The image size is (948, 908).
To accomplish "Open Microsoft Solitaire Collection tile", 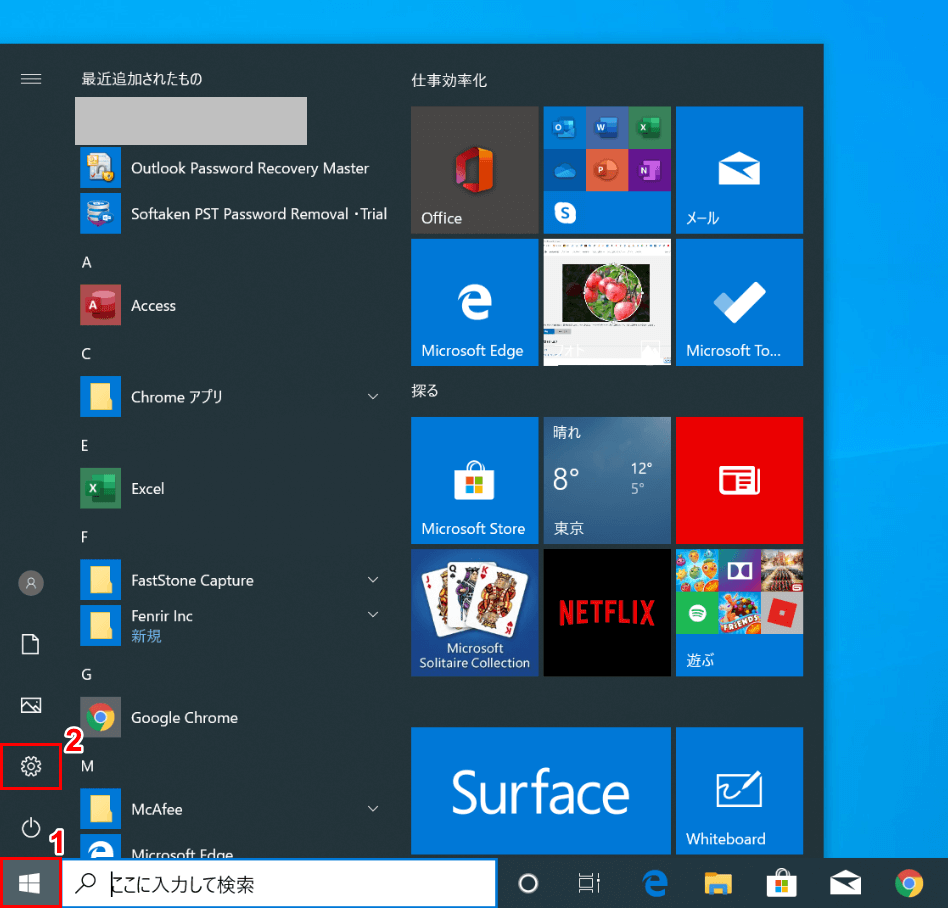I will point(475,612).
